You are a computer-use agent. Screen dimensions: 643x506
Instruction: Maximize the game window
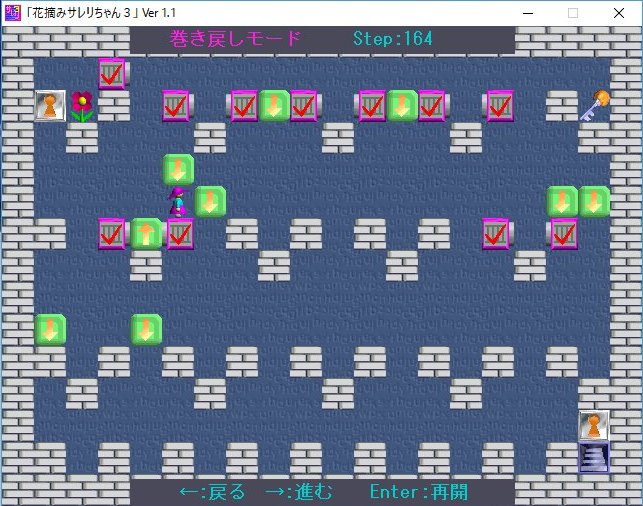(573, 13)
